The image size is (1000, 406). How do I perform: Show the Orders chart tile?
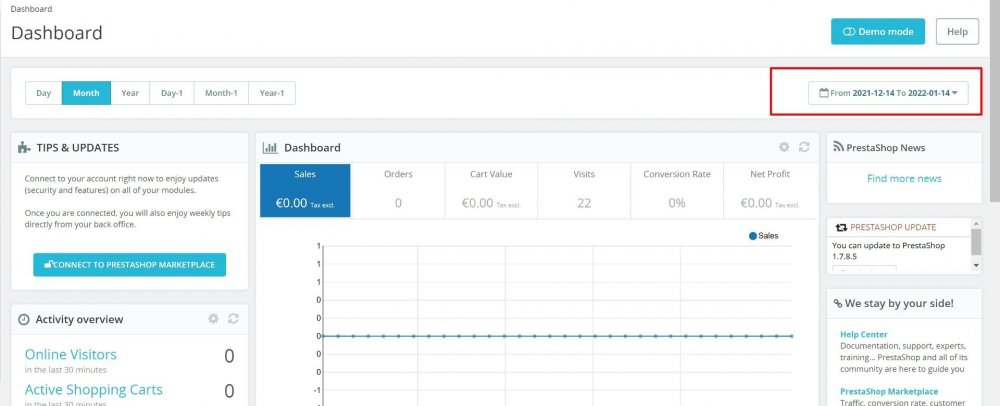pos(398,191)
